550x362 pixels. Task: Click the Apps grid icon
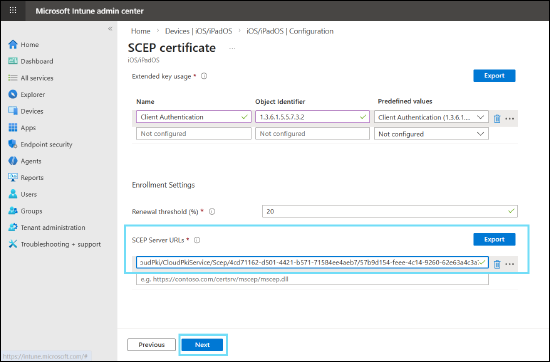[x=13, y=128]
